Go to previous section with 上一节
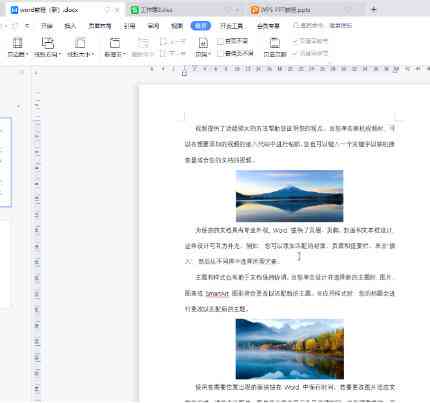The width and height of the screenshot is (430, 403). point(173,42)
